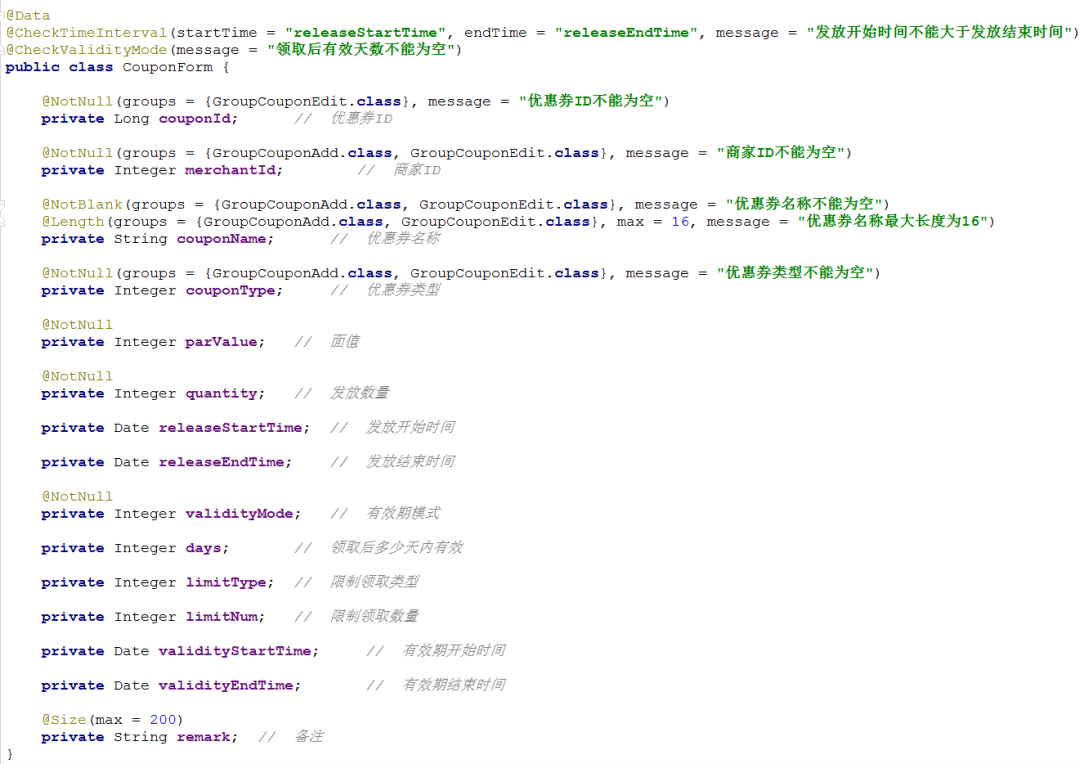Click the message "优惠券类型不能为空"
The height and width of the screenshot is (764, 1080).
(796, 273)
